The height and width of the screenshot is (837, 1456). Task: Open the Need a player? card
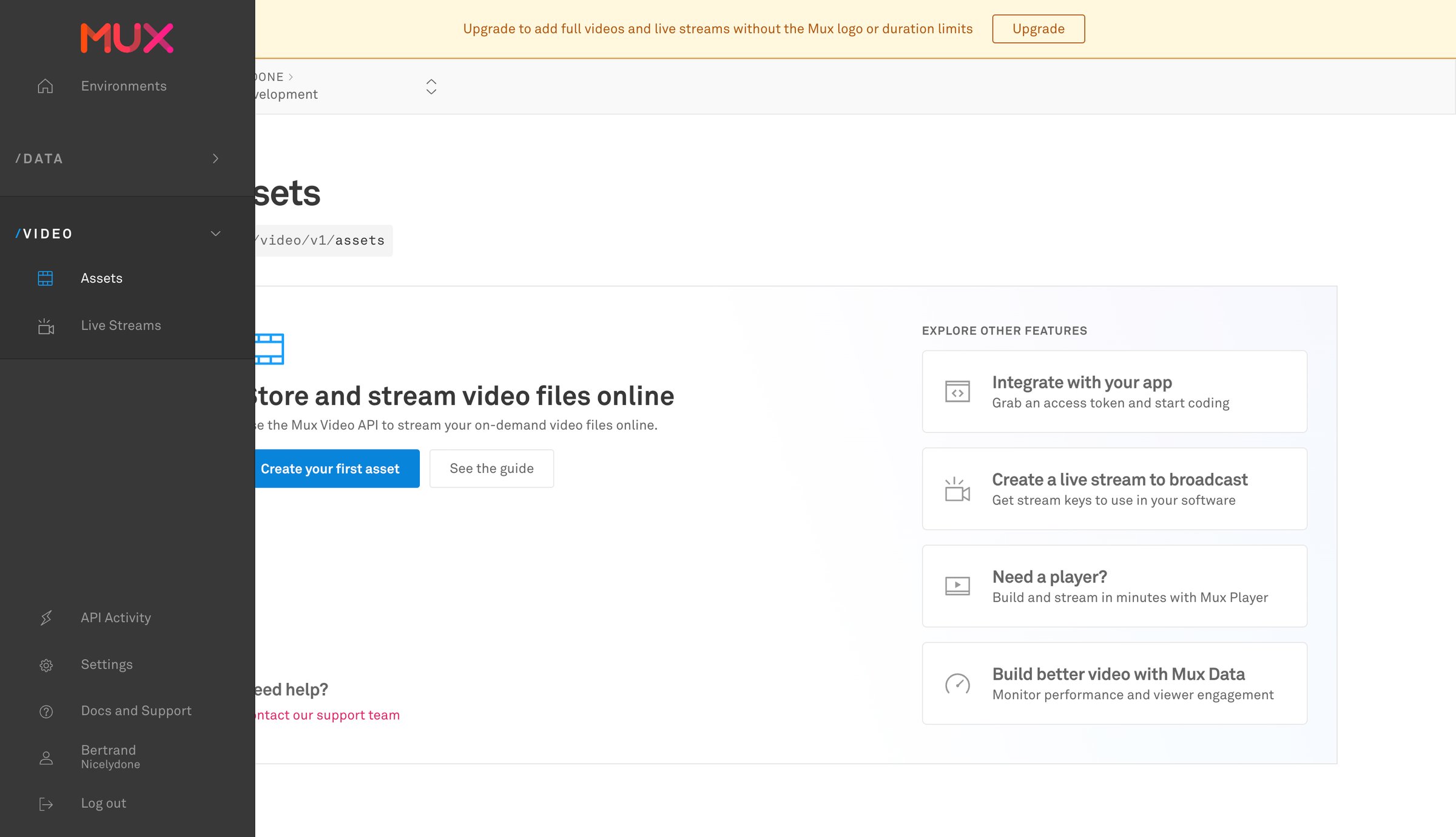(x=1114, y=586)
